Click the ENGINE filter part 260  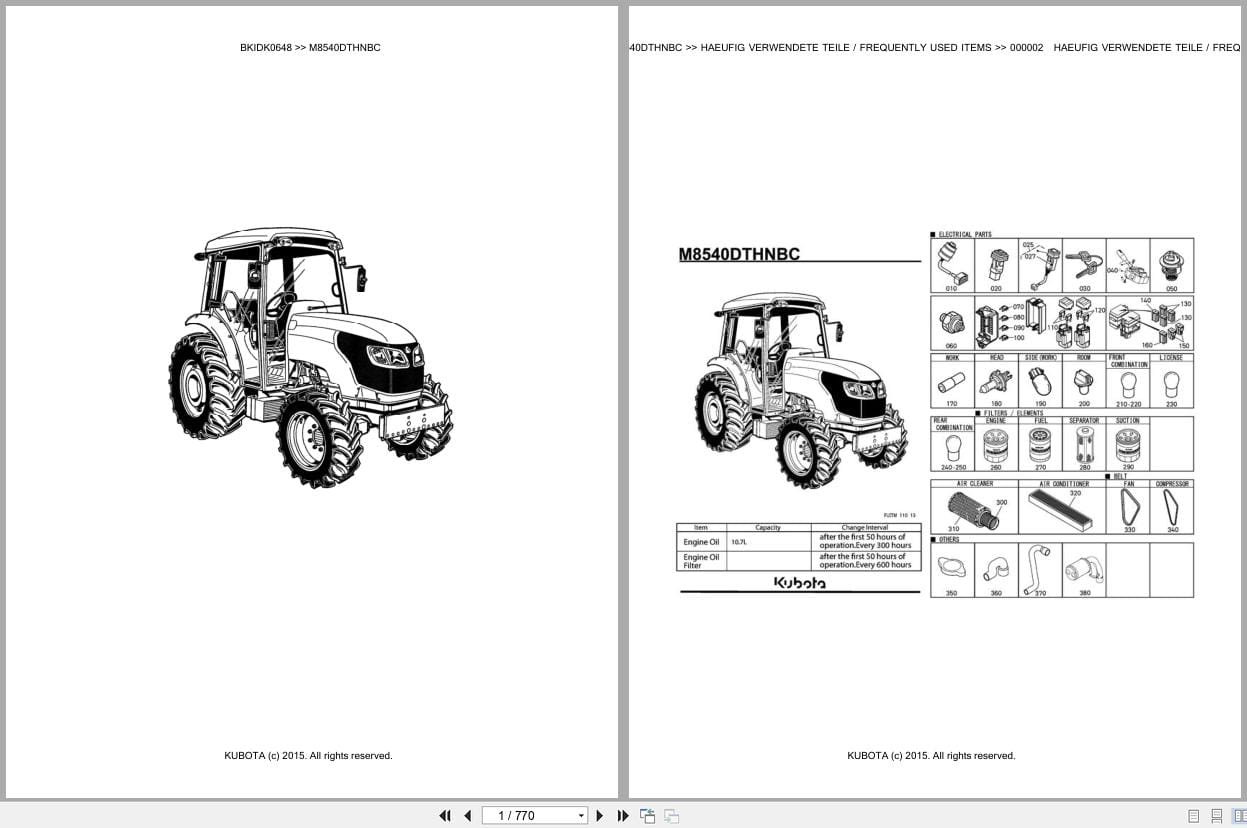tap(996, 444)
